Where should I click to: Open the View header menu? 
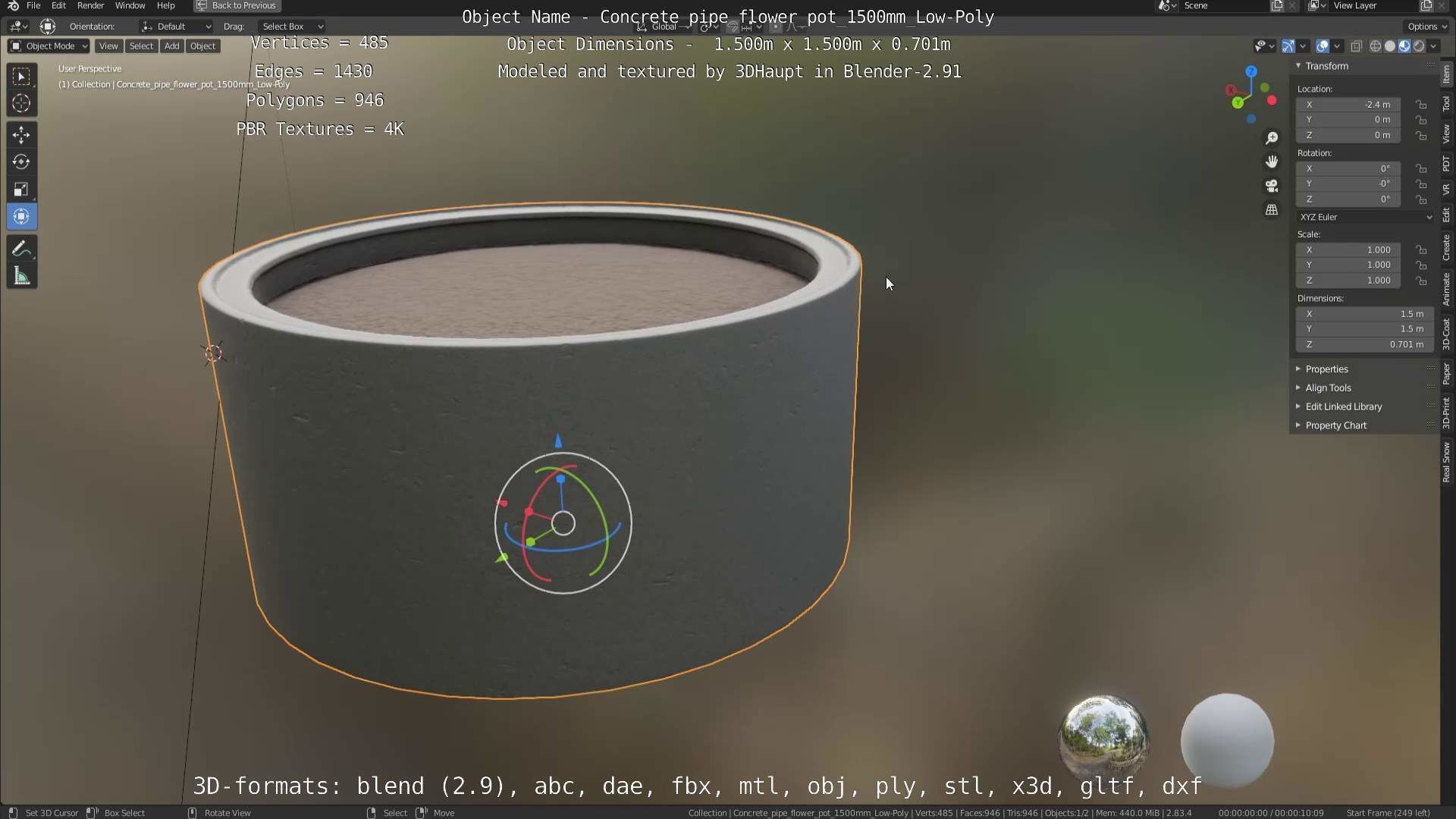pos(108,46)
